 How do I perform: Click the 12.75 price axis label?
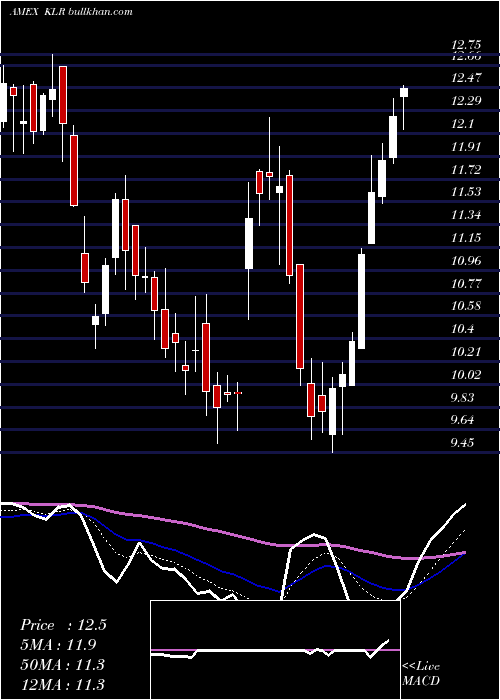pos(466,45)
